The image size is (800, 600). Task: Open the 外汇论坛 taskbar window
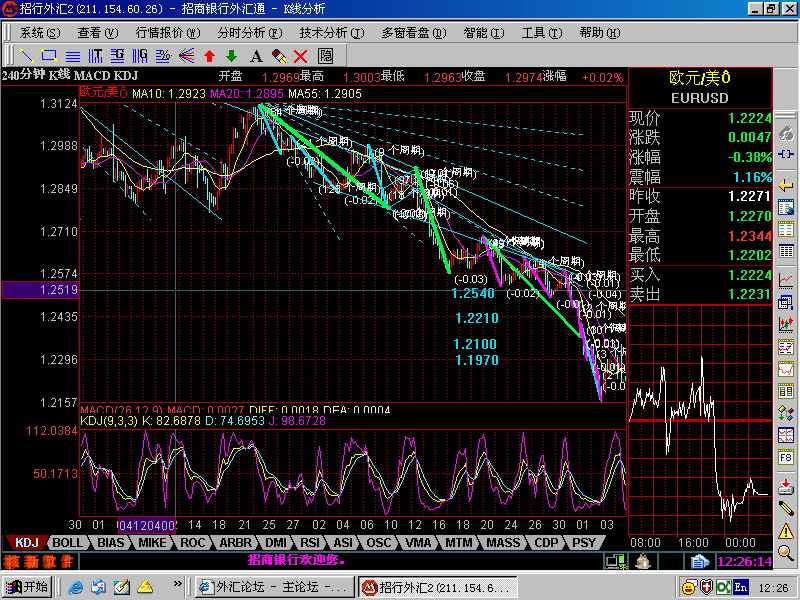coord(274,587)
